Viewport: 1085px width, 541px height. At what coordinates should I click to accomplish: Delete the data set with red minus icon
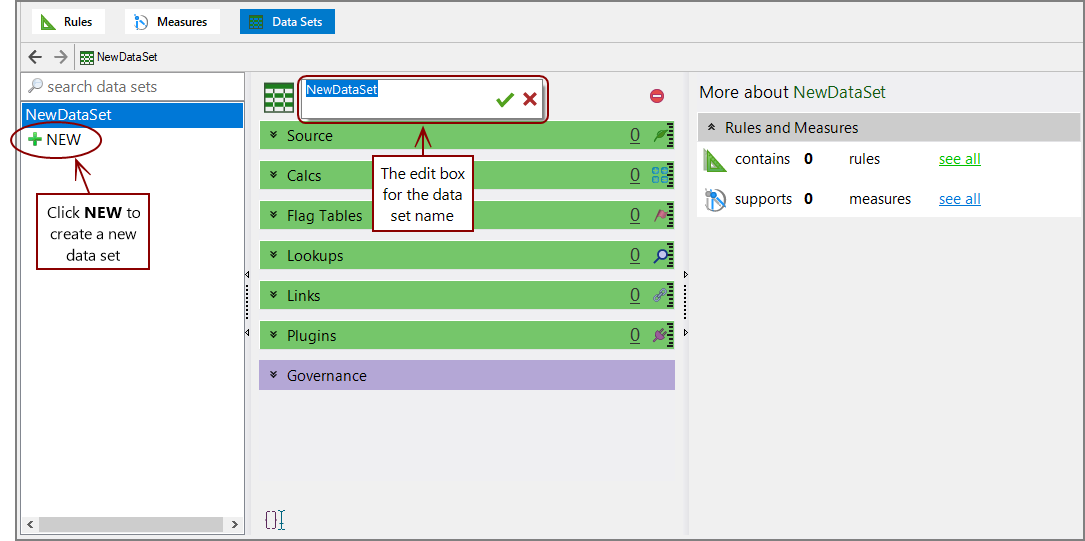[x=657, y=96]
